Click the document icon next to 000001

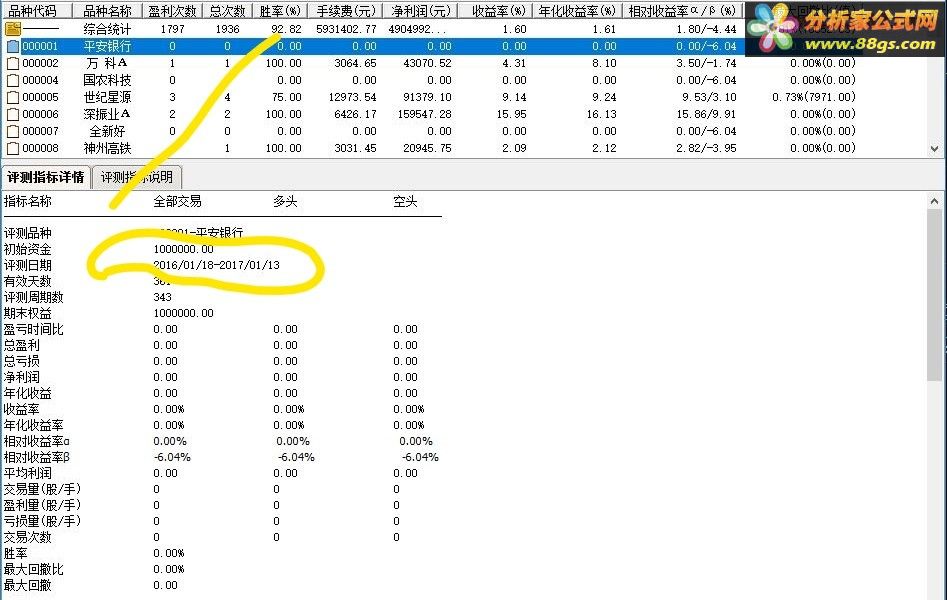pos(13,46)
